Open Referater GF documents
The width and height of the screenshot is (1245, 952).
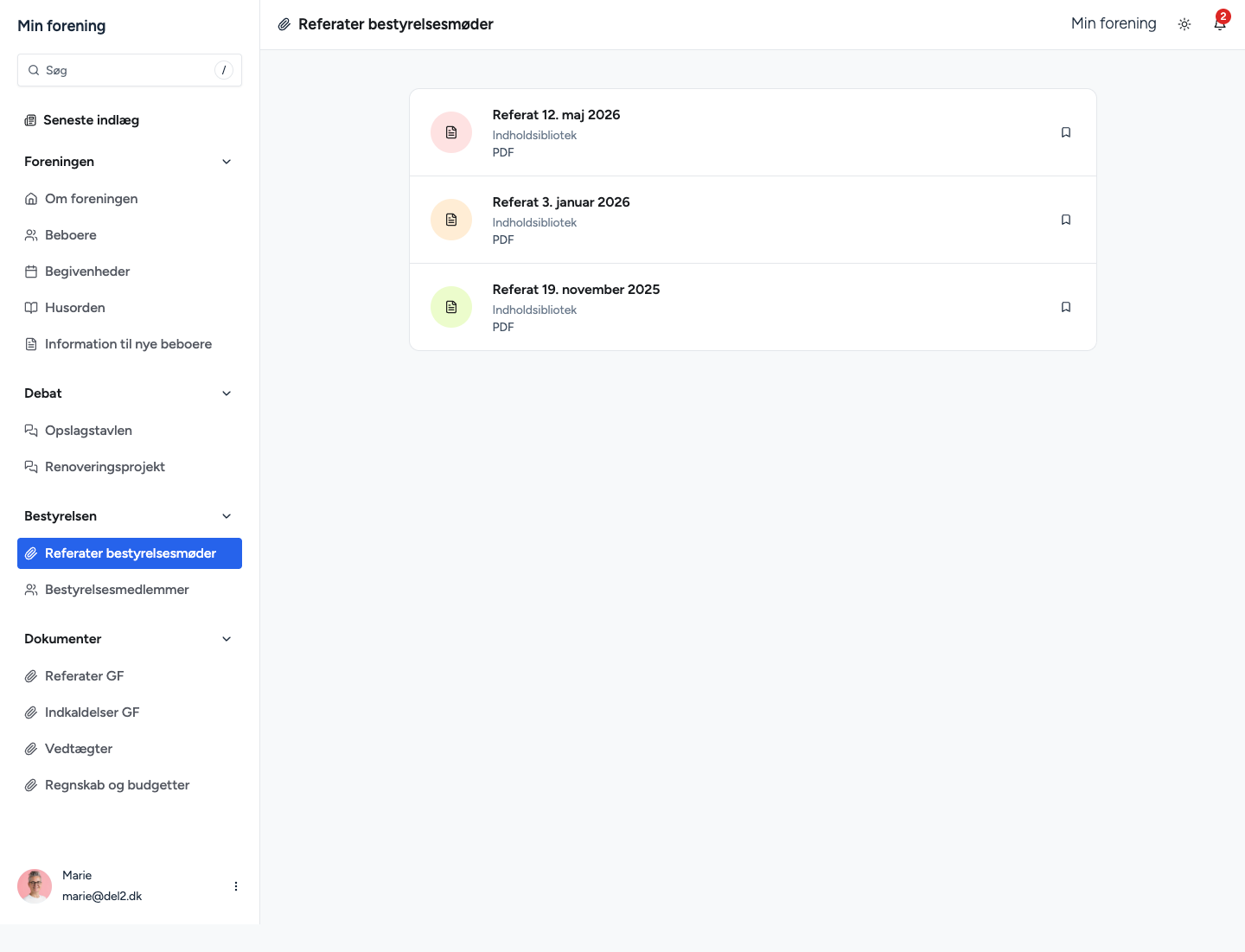pyautogui.click(x=130, y=676)
